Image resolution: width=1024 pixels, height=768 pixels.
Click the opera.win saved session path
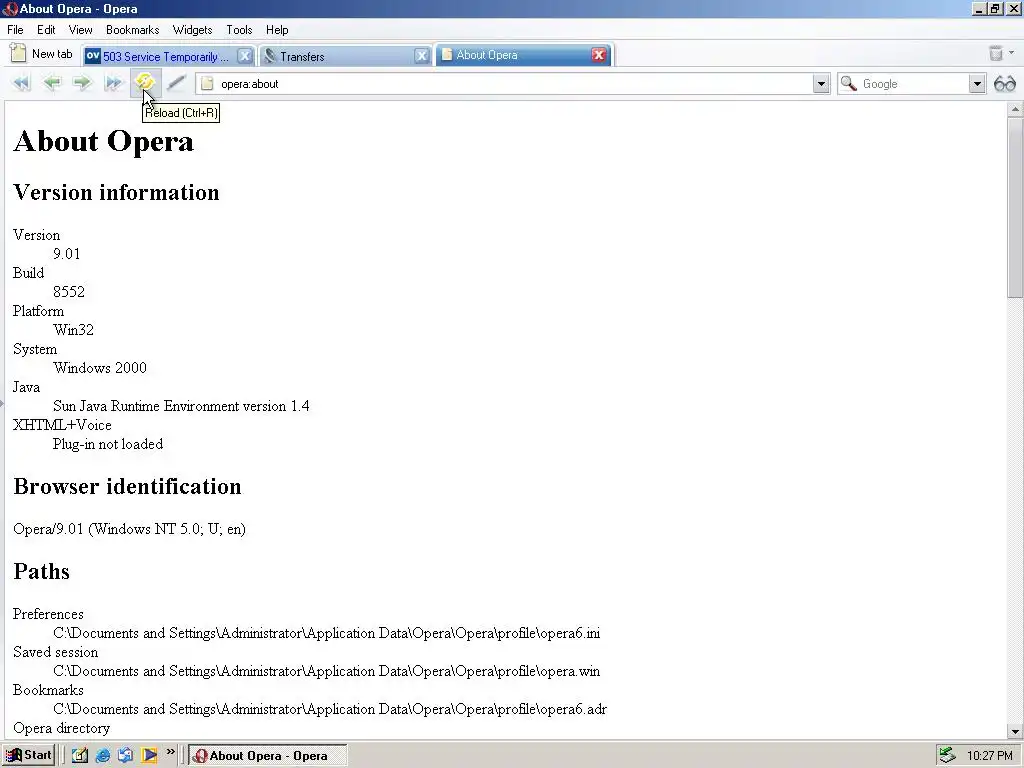[327, 671]
